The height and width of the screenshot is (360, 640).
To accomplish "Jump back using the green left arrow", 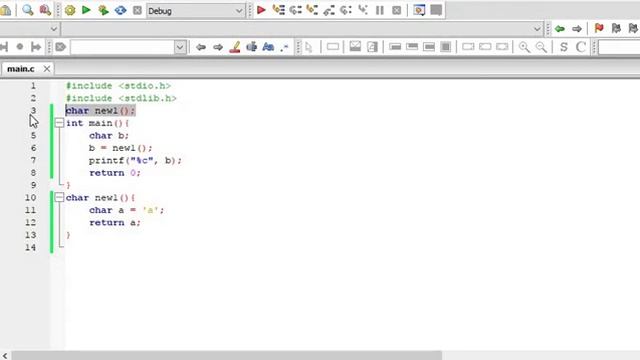I will point(560,29).
